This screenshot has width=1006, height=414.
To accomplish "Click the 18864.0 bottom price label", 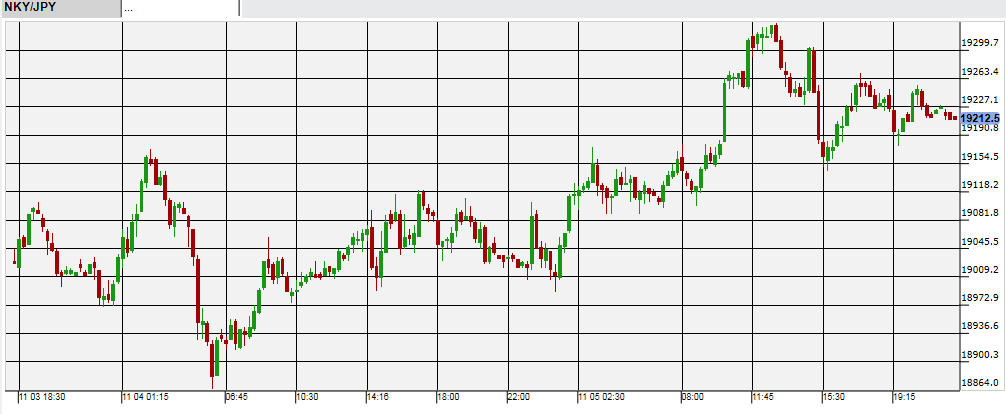I will tap(980, 383).
